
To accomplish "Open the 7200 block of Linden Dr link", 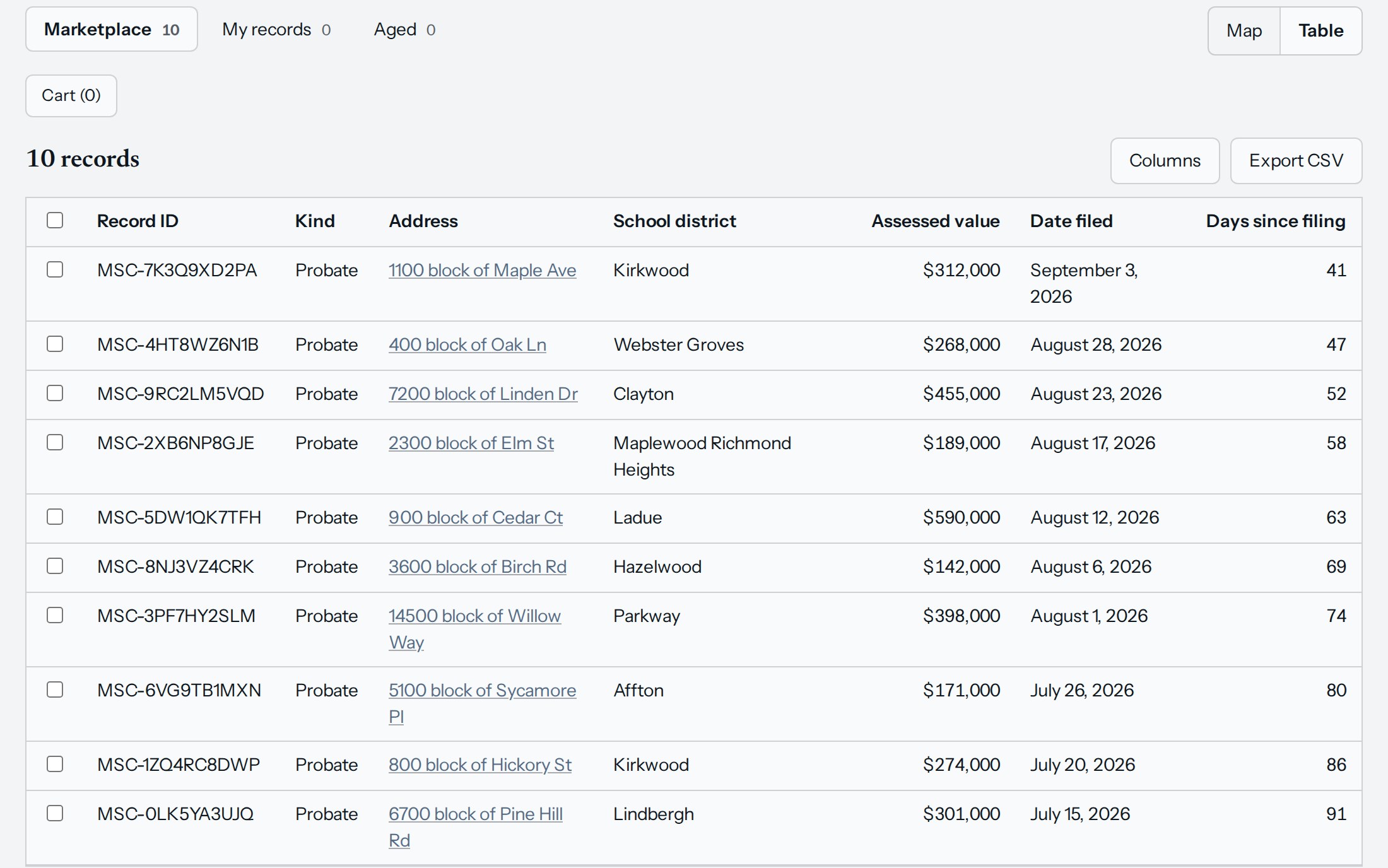I will (x=483, y=394).
